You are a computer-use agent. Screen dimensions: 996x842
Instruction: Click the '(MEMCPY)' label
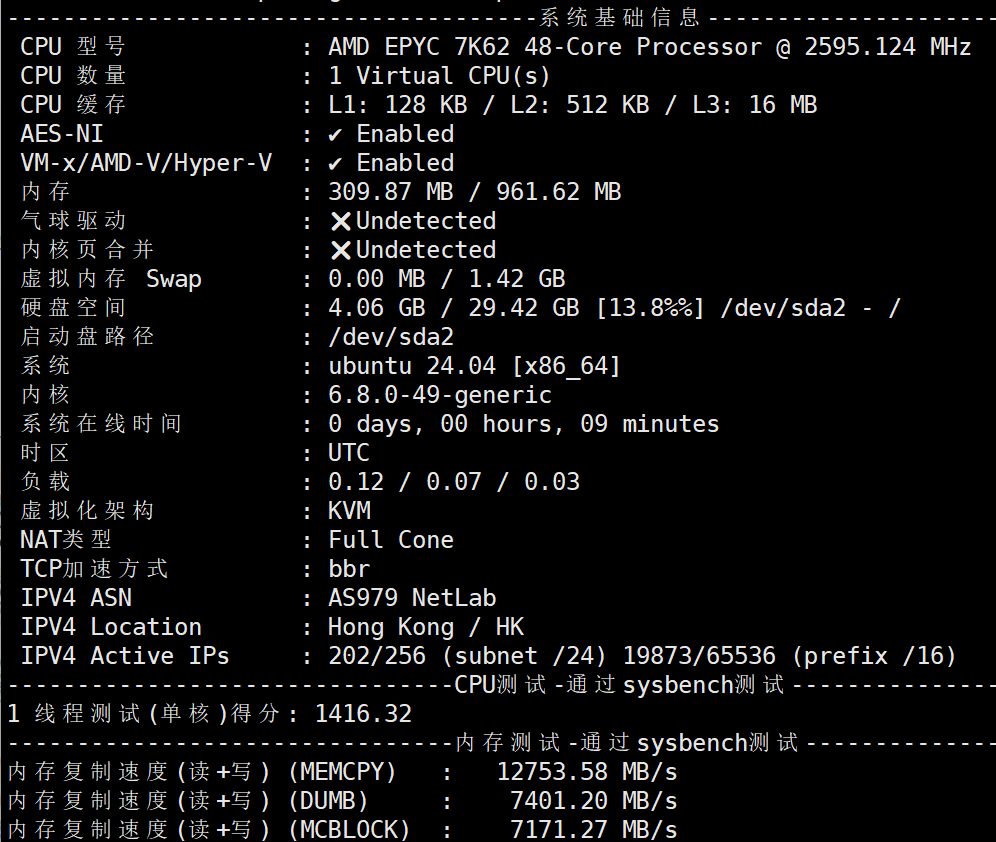[342, 772]
